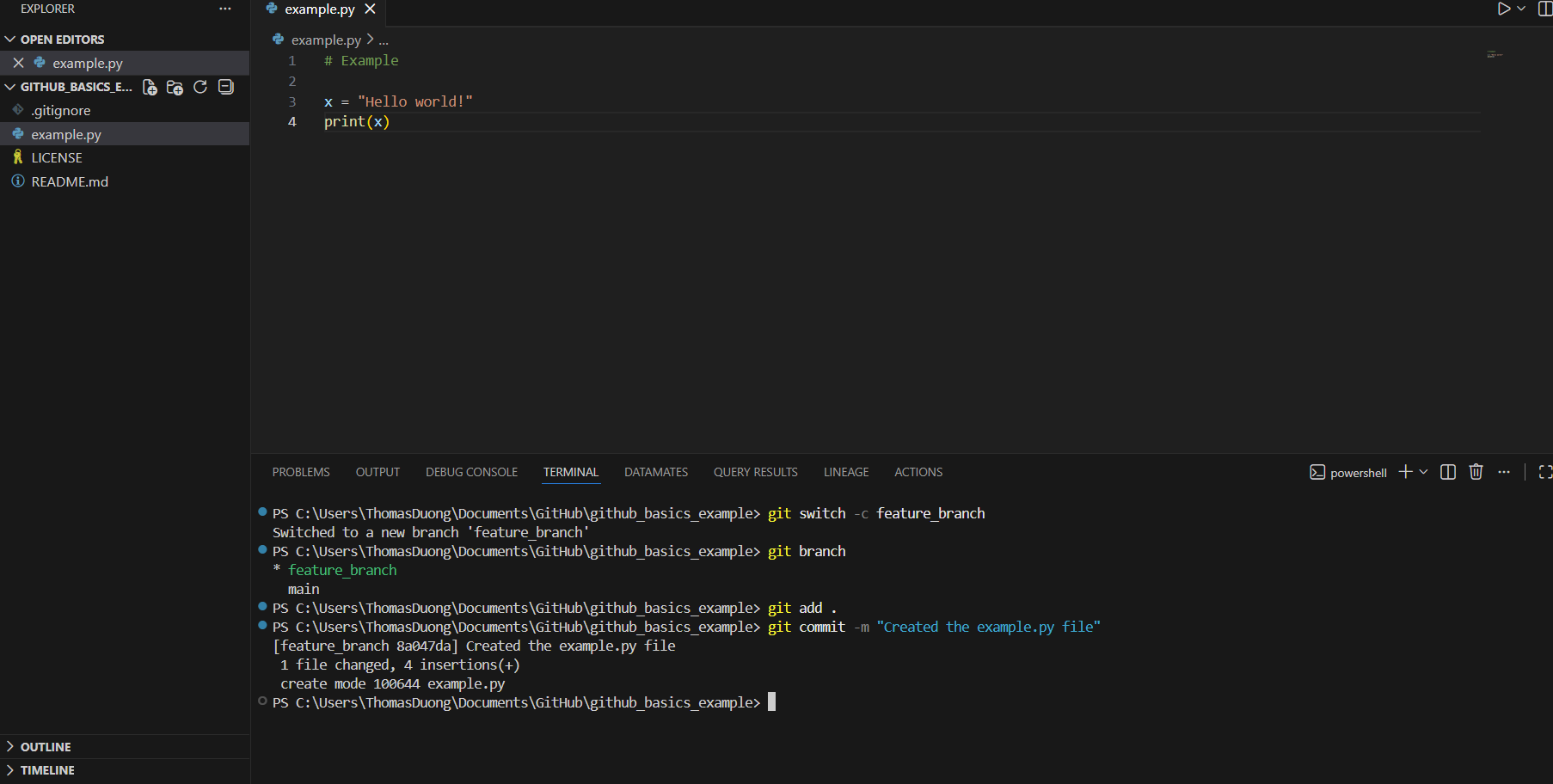
Task: Expand the Timeline section
Action: coord(47,770)
